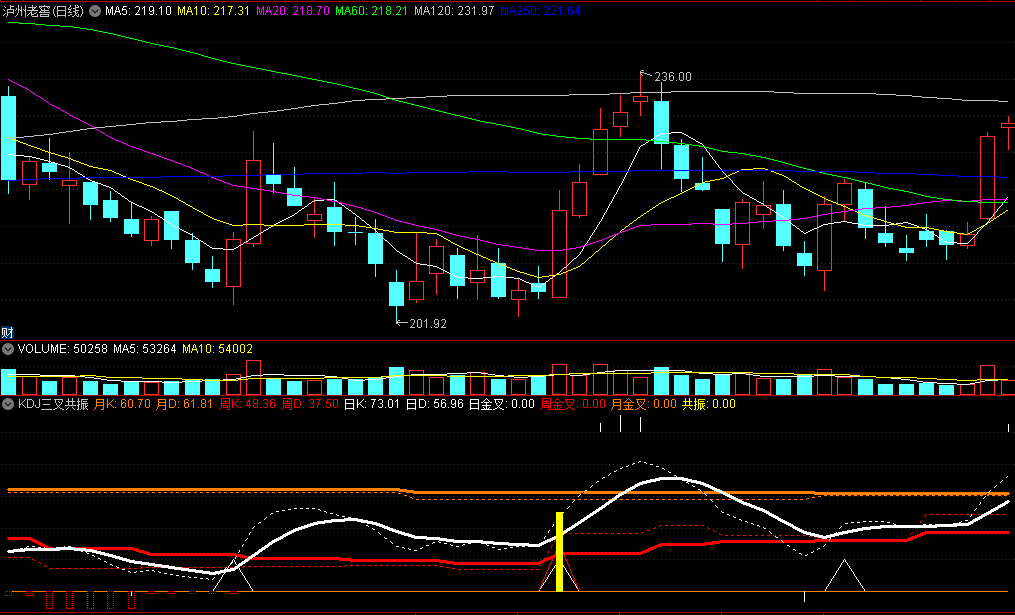Click the blue MA250: 221.64 label
The image size is (1015, 615).
click(x=540, y=11)
